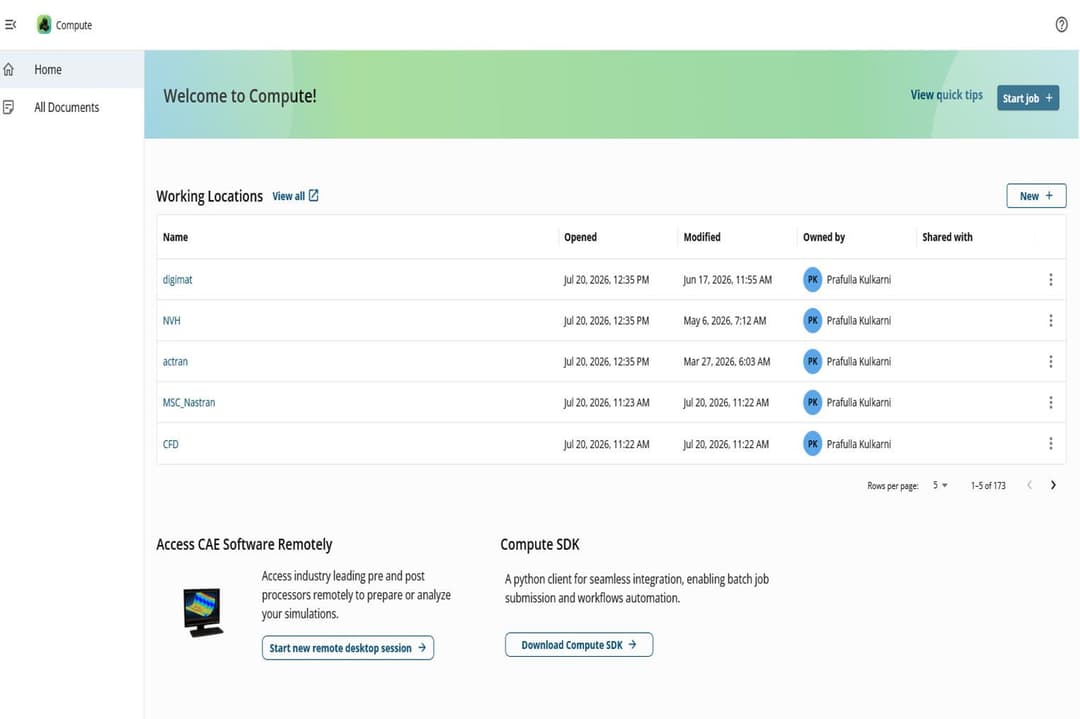Open the digimat working location
The image size is (1080, 719).
pyautogui.click(x=178, y=279)
